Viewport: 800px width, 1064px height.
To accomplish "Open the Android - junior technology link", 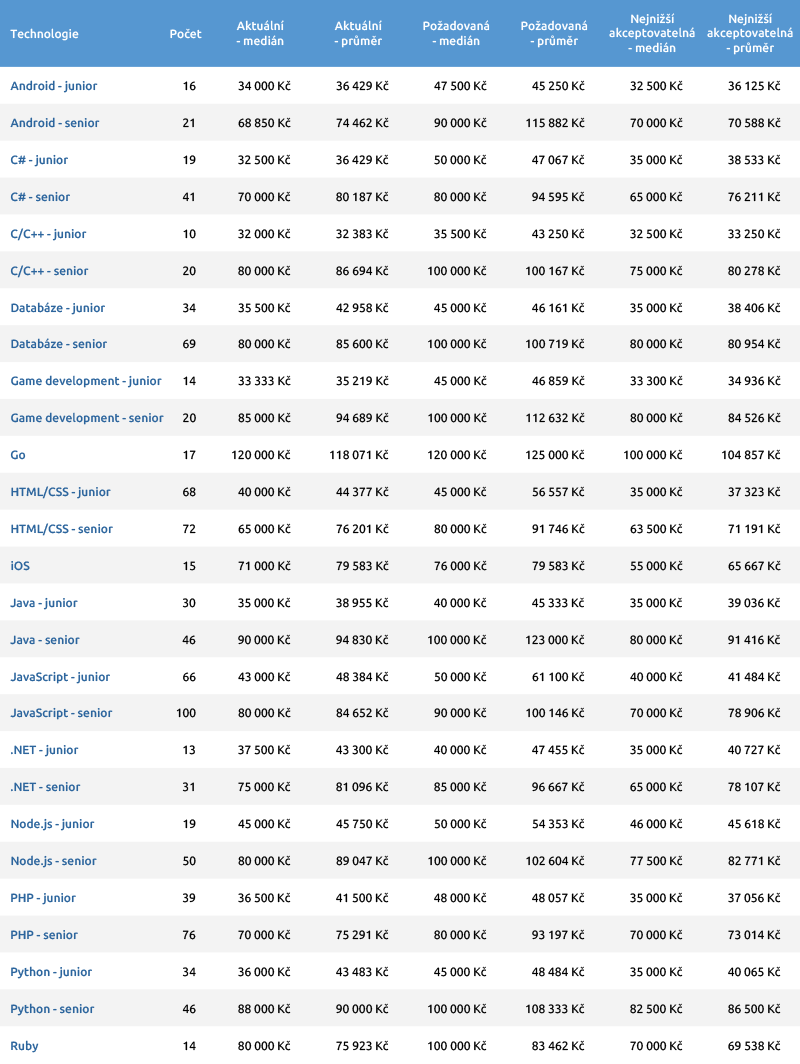I will (x=54, y=86).
